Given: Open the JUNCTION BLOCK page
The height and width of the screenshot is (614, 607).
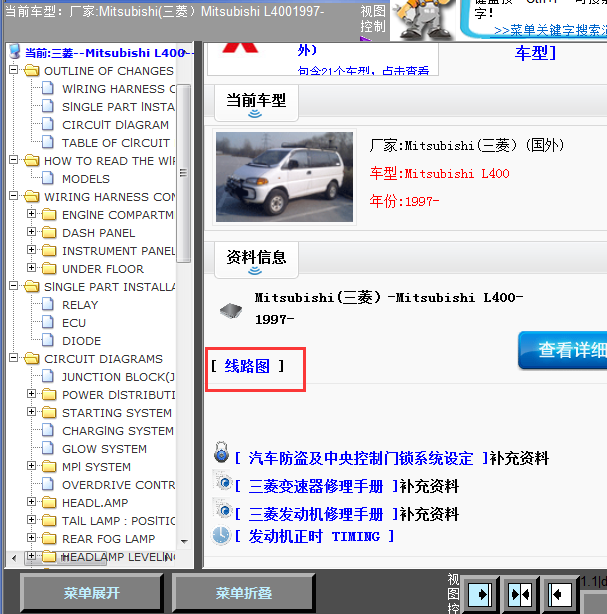Looking at the screenshot, I should pos(118,377).
